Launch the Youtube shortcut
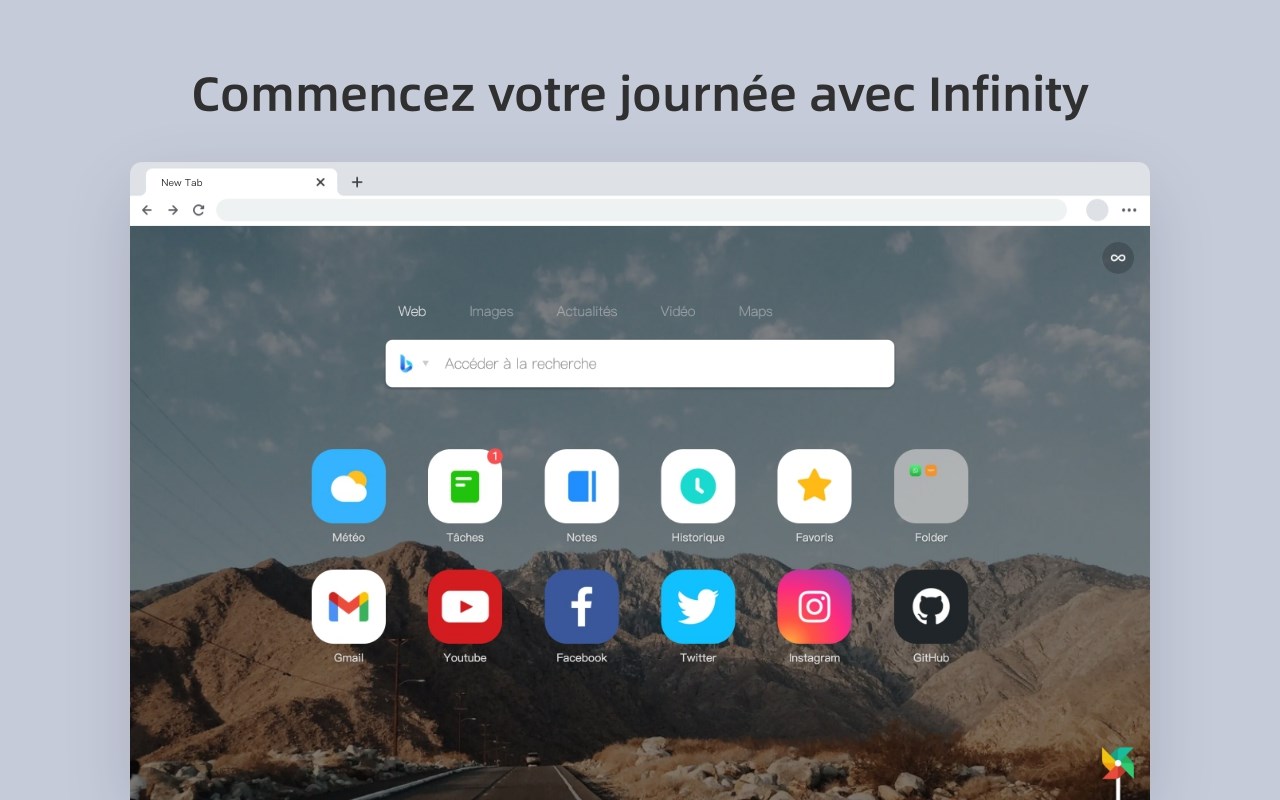 (465, 606)
